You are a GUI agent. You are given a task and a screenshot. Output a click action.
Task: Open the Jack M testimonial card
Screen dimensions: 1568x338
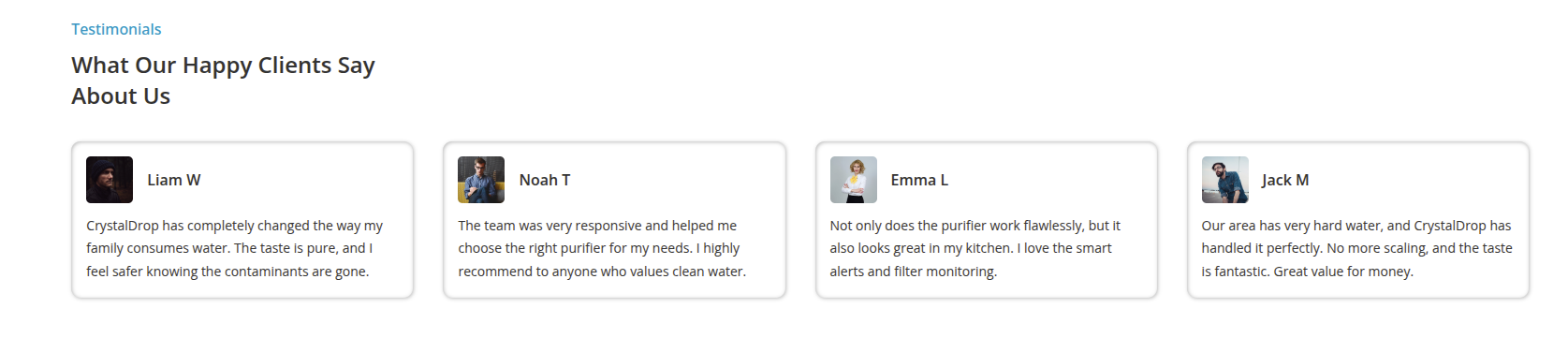tap(1358, 220)
